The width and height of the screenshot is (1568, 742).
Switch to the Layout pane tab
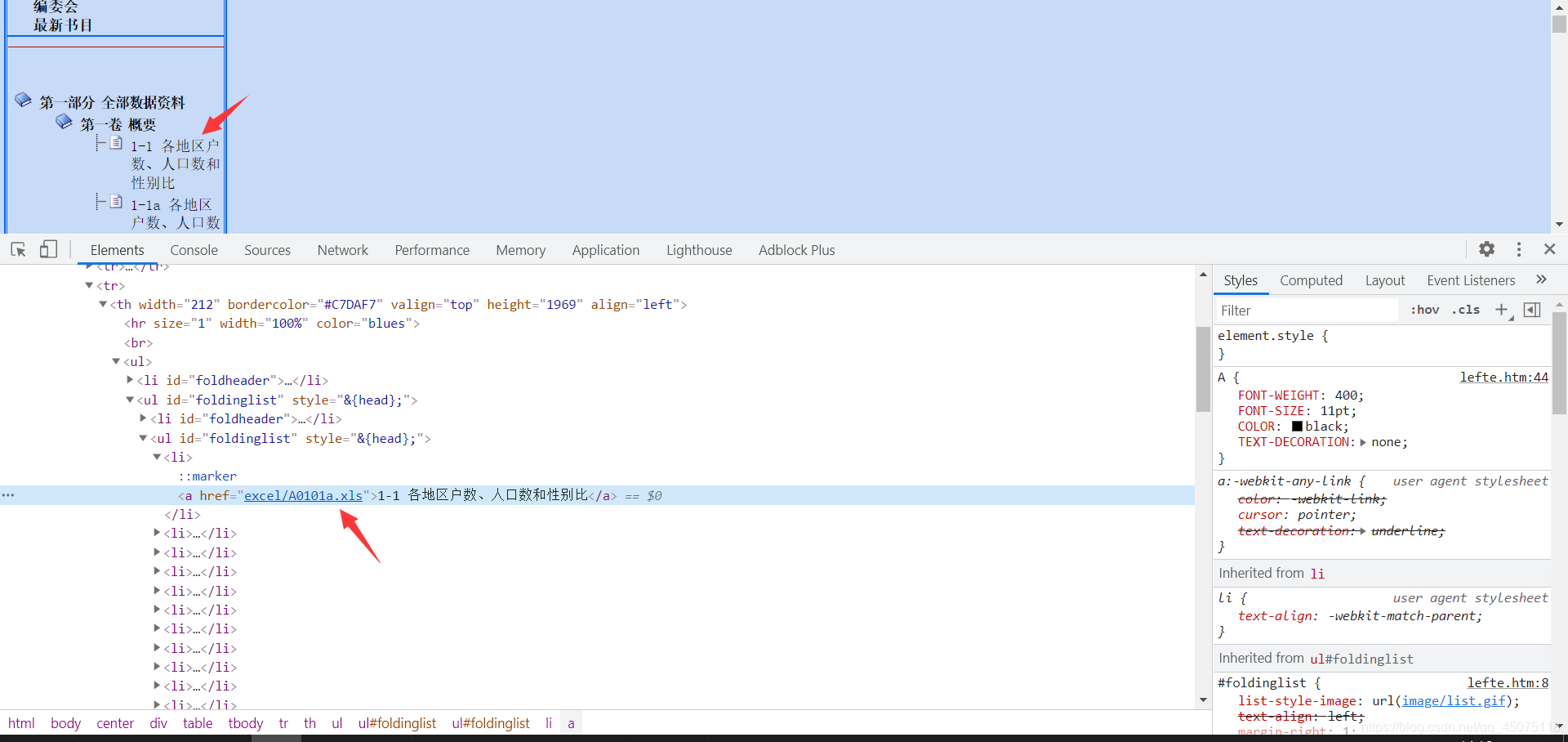coord(1385,280)
